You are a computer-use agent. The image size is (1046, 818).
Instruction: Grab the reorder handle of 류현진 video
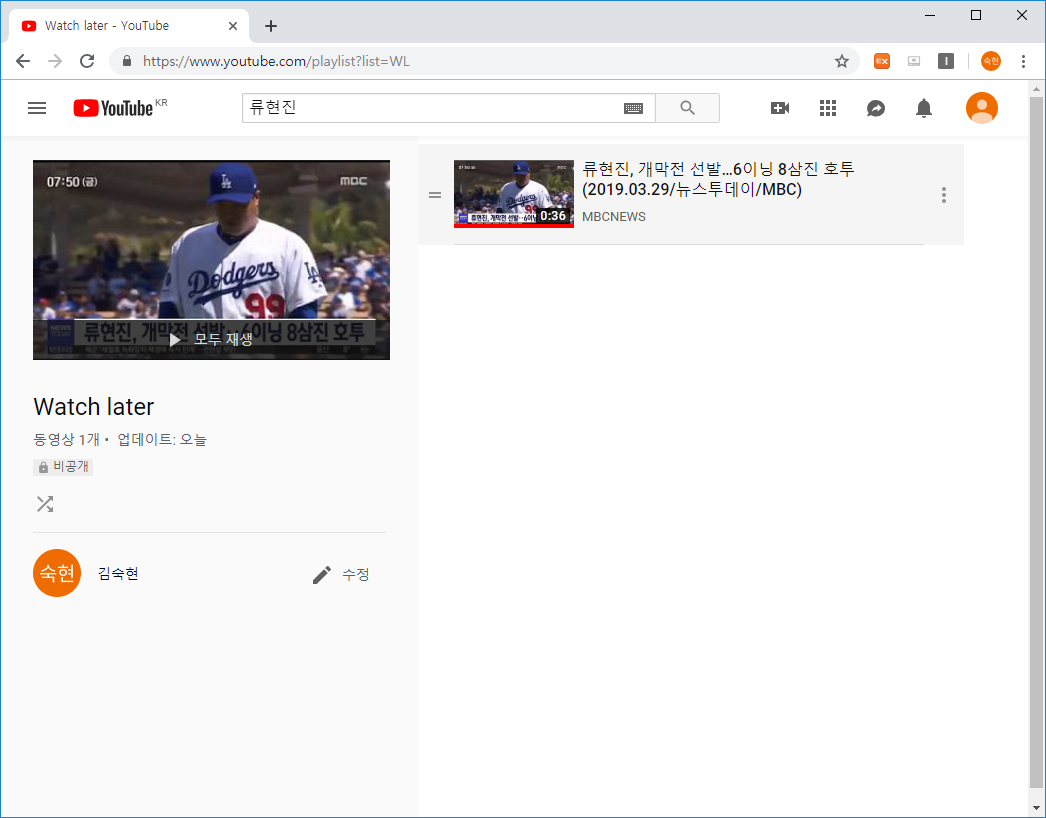pyautogui.click(x=435, y=195)
